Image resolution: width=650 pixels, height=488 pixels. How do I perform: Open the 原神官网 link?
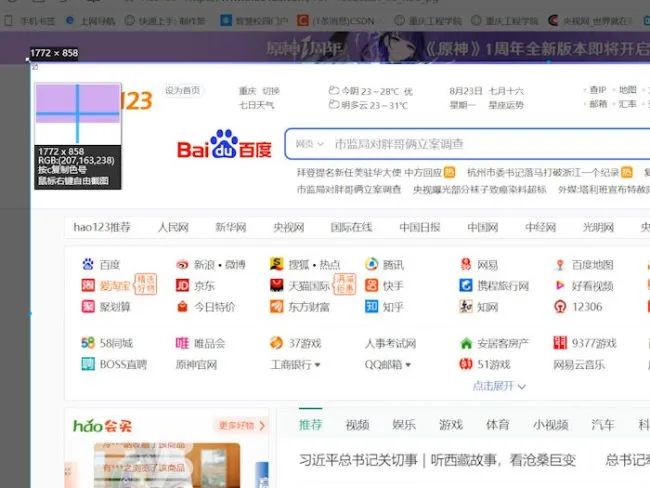point(196,364)
